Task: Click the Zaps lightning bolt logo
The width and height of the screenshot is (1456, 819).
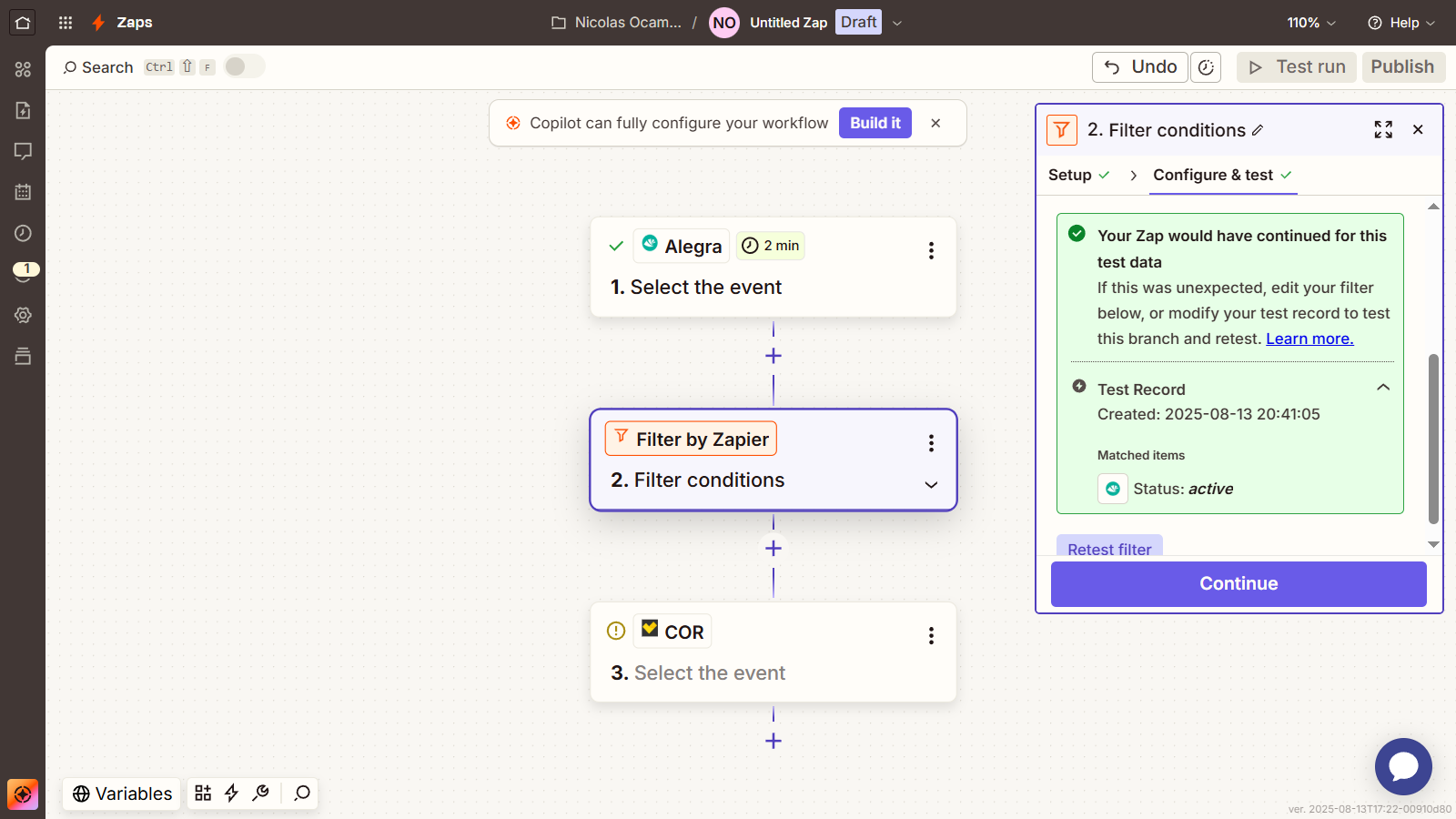Action: (x=98, y=23)
